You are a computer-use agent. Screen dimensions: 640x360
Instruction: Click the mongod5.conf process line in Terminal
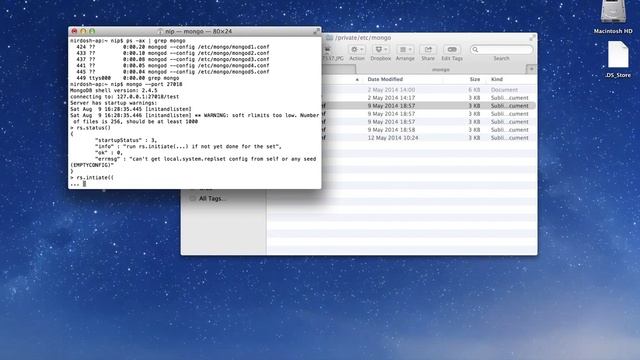(x=173, y=72)
